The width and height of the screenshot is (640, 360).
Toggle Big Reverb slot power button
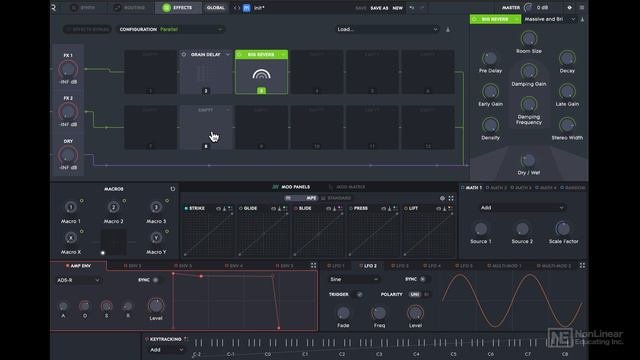click(239, 54)
